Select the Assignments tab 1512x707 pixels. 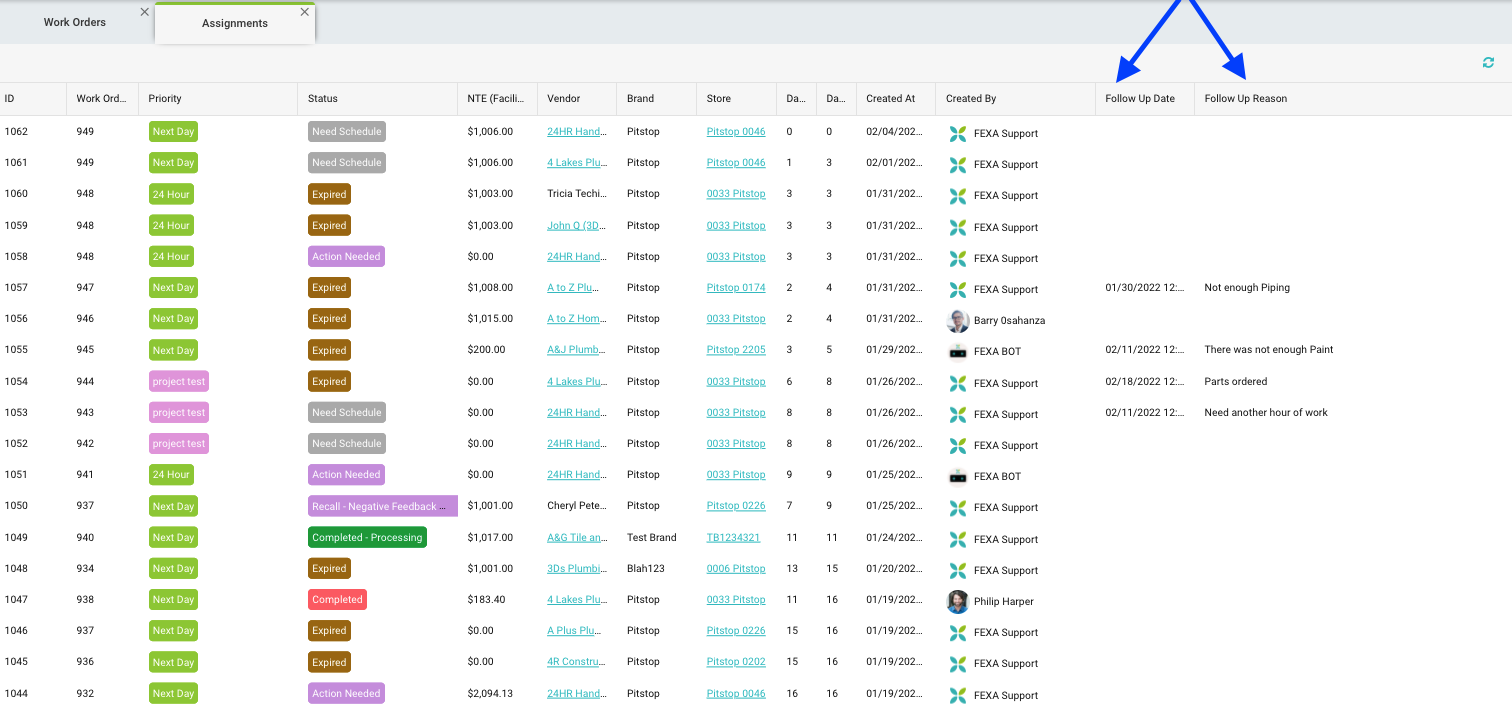coord(235,23)
